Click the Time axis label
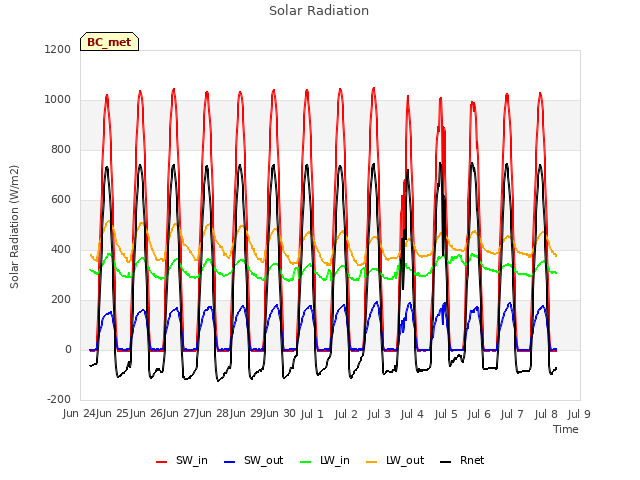Image resolution: width=640 pixels, height=480 pixels. 566,429
